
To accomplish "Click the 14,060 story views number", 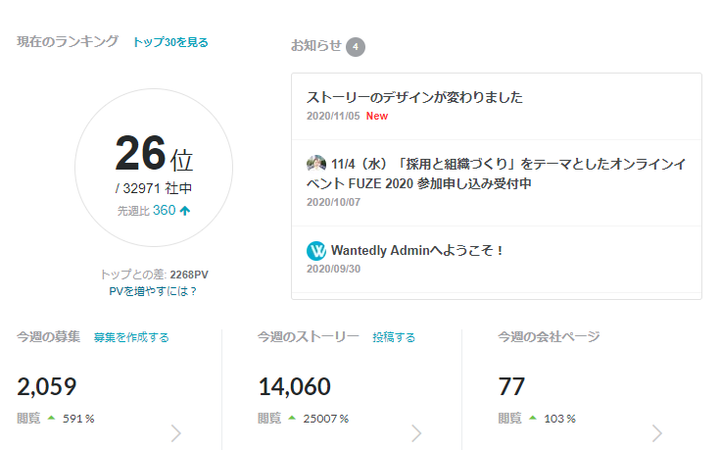I will [294, 386].
